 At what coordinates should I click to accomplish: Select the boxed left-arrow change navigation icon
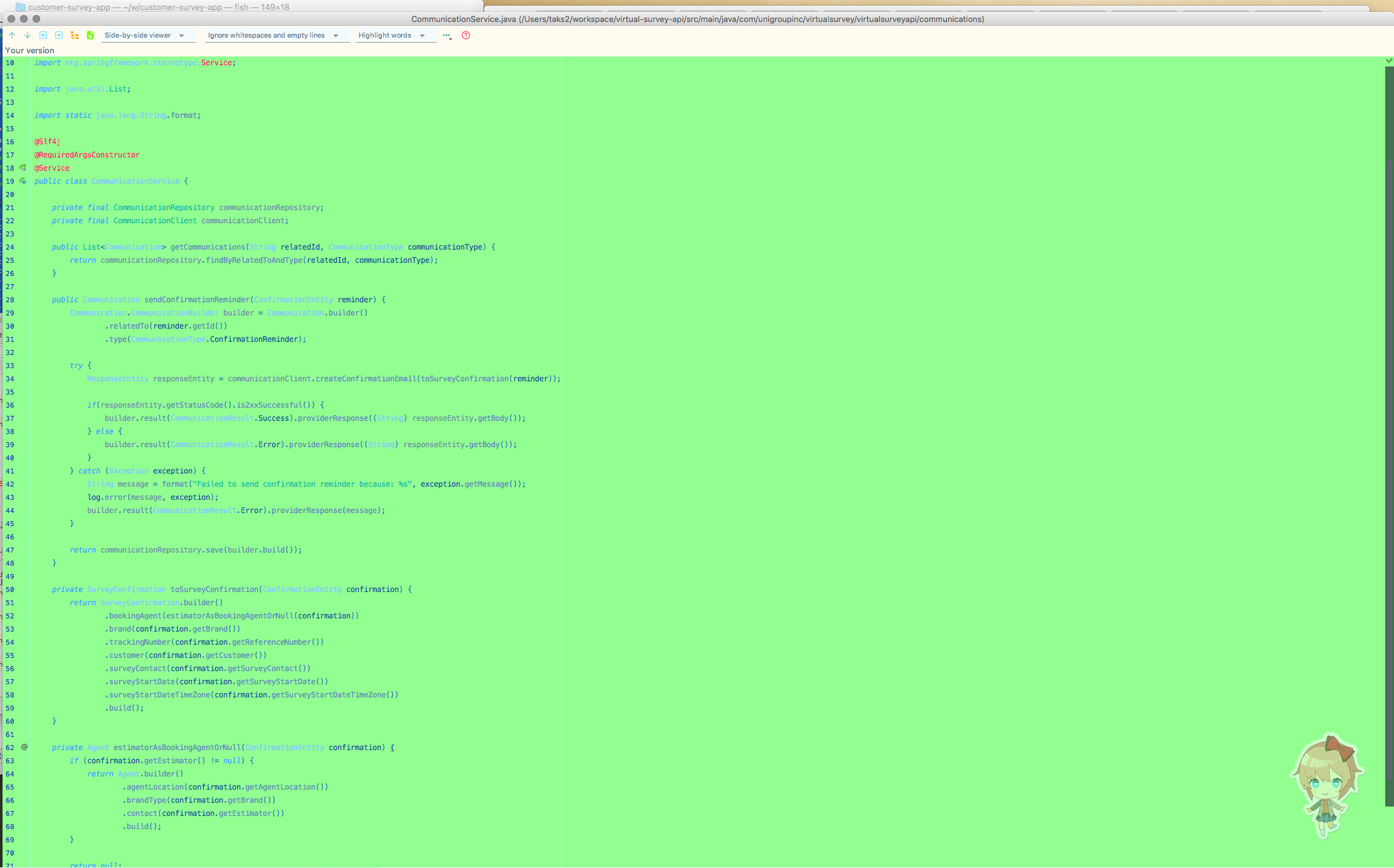[x=43, y=35]
